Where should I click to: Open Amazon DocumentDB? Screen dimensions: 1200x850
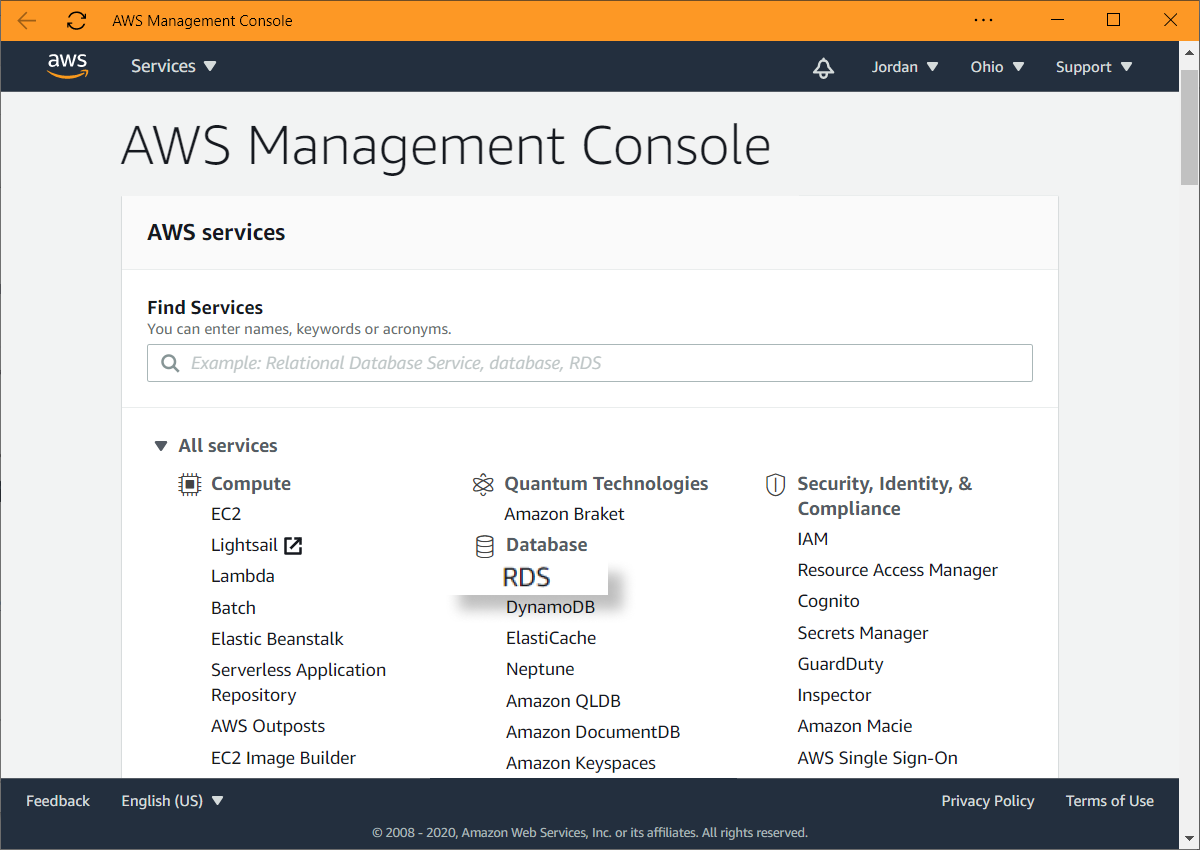(593, 732)
